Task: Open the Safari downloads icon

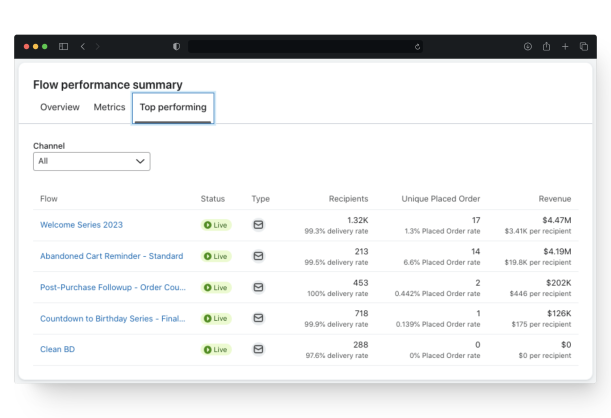Action: [x=528, y=47]
